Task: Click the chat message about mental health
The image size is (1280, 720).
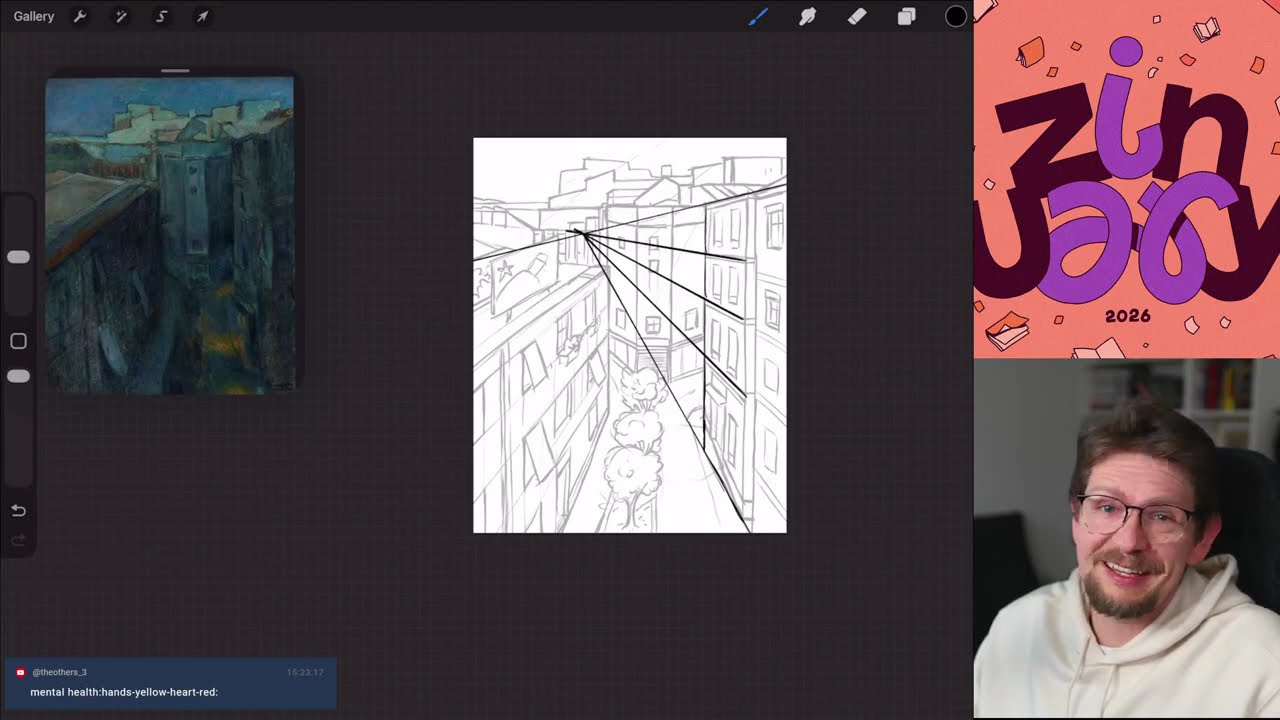Action: click(124, 692)
